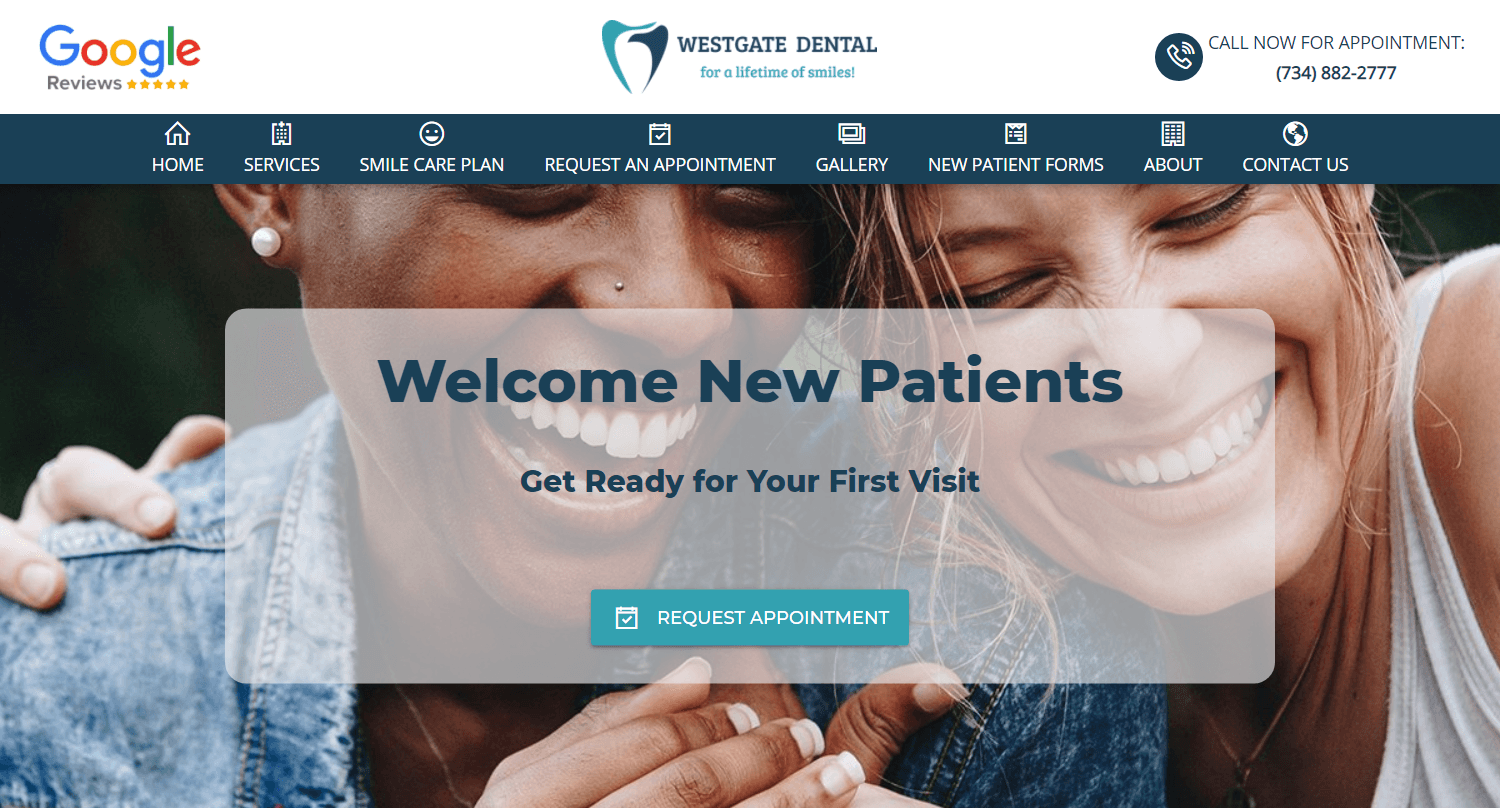The height and width of the screenshot is (808, 1500).
Task: Go to the Gallery menu item
Action: point(852,165)
